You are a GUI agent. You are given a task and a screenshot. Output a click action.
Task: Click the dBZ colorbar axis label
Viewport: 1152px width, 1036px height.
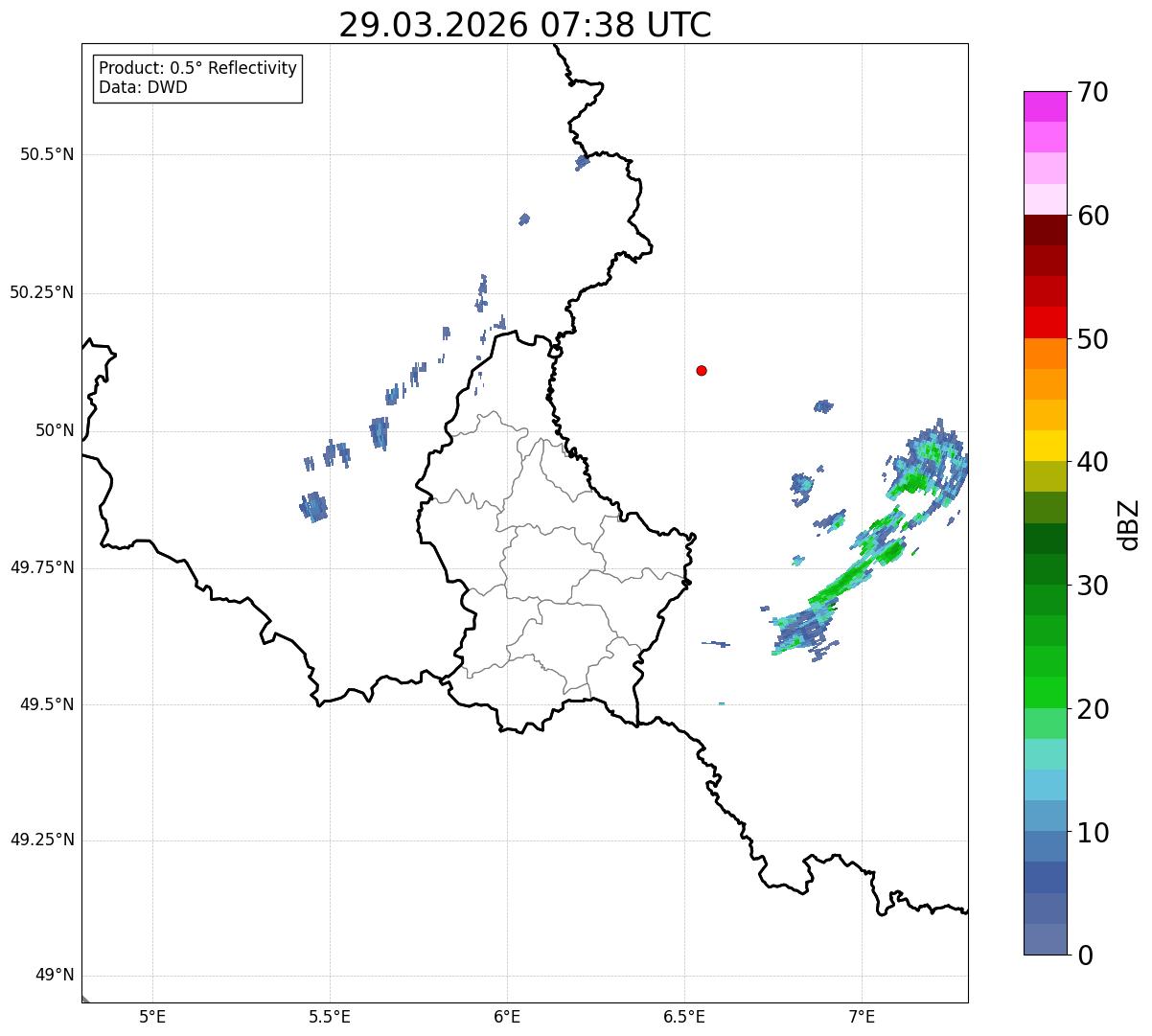click(1129, 523)
